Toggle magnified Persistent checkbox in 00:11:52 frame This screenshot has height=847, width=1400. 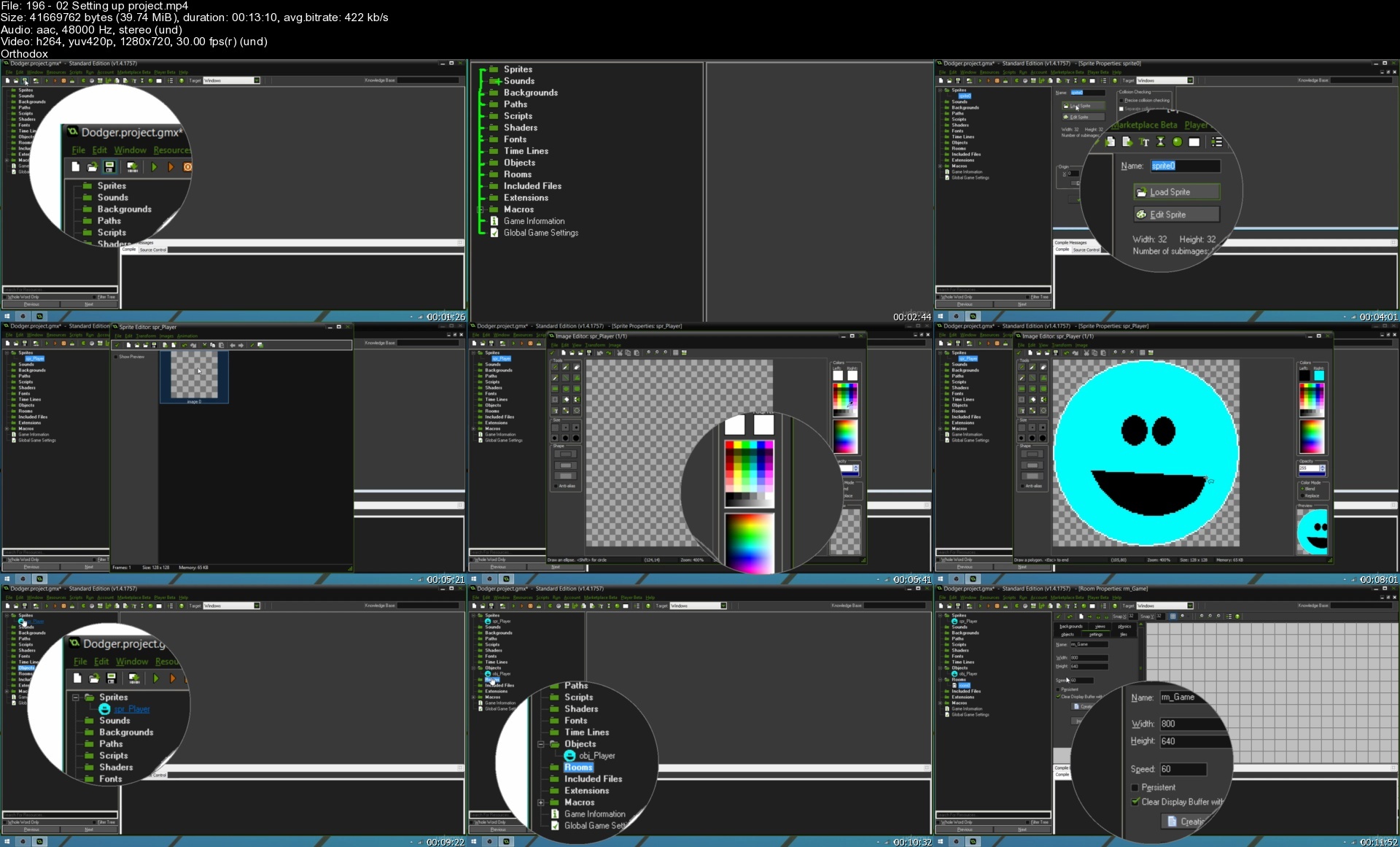[x=1135, y=787]
